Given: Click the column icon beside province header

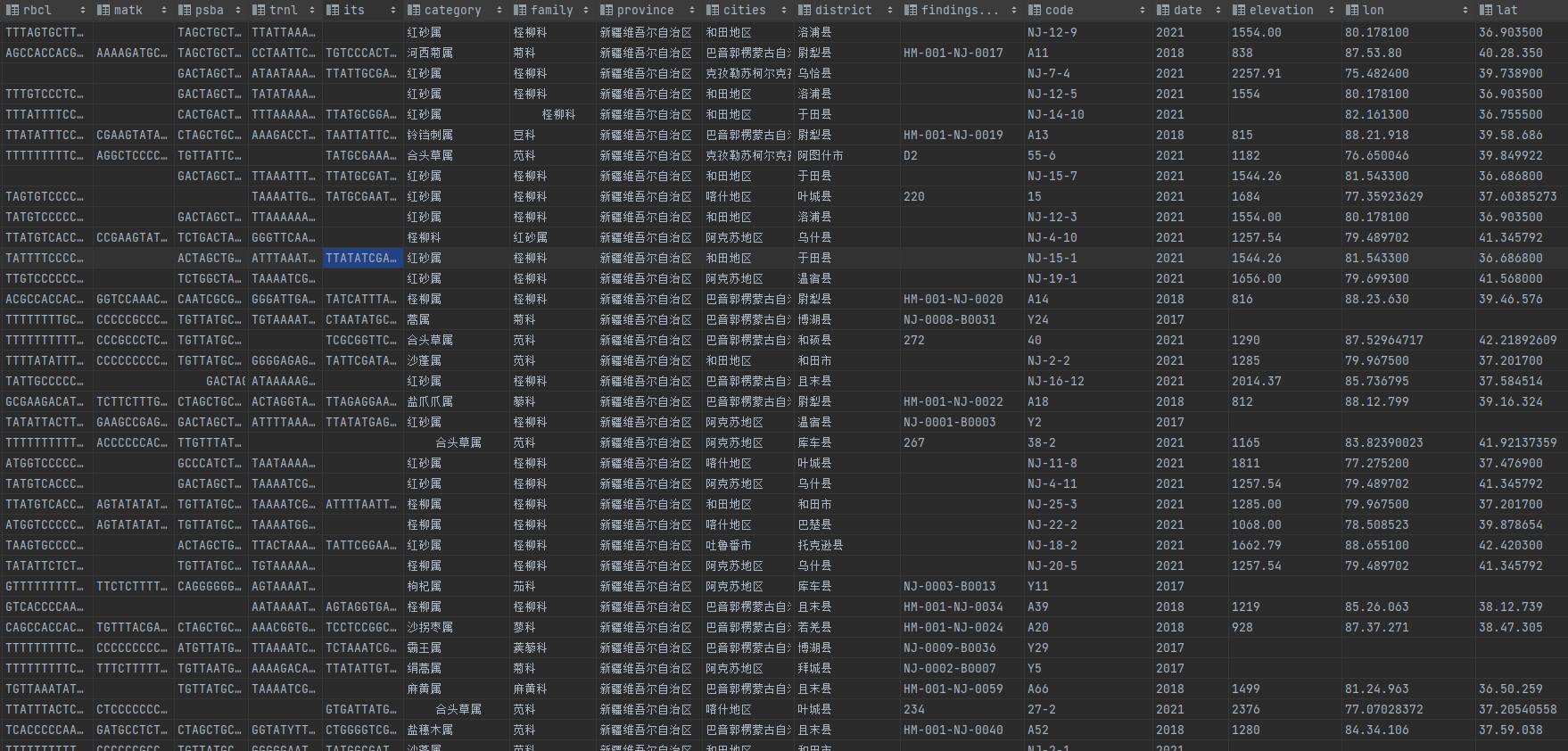Looking at the screenshot, I should [607, 10].
